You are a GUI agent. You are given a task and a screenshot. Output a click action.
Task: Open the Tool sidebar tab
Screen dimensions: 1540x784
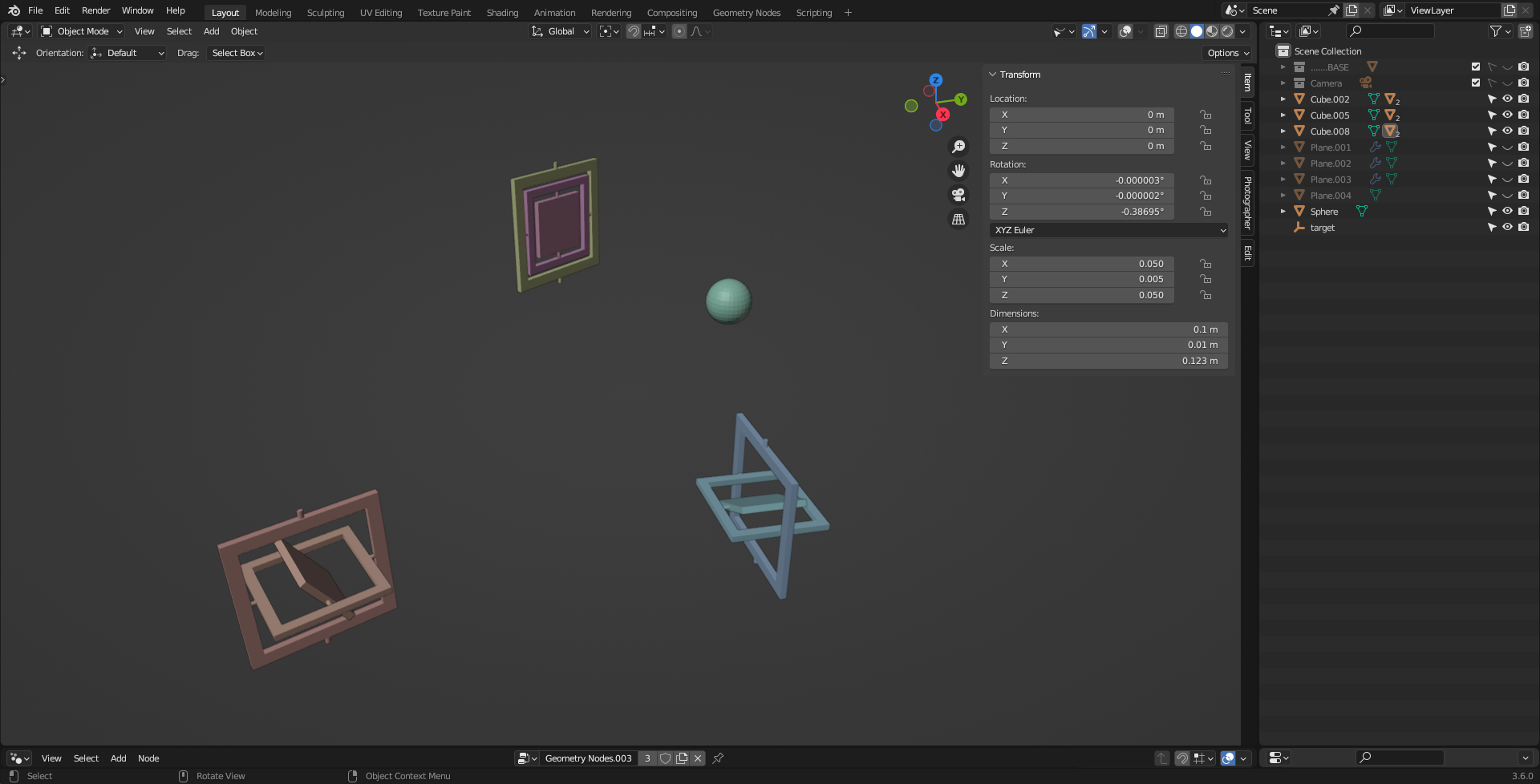point(1248,115)
